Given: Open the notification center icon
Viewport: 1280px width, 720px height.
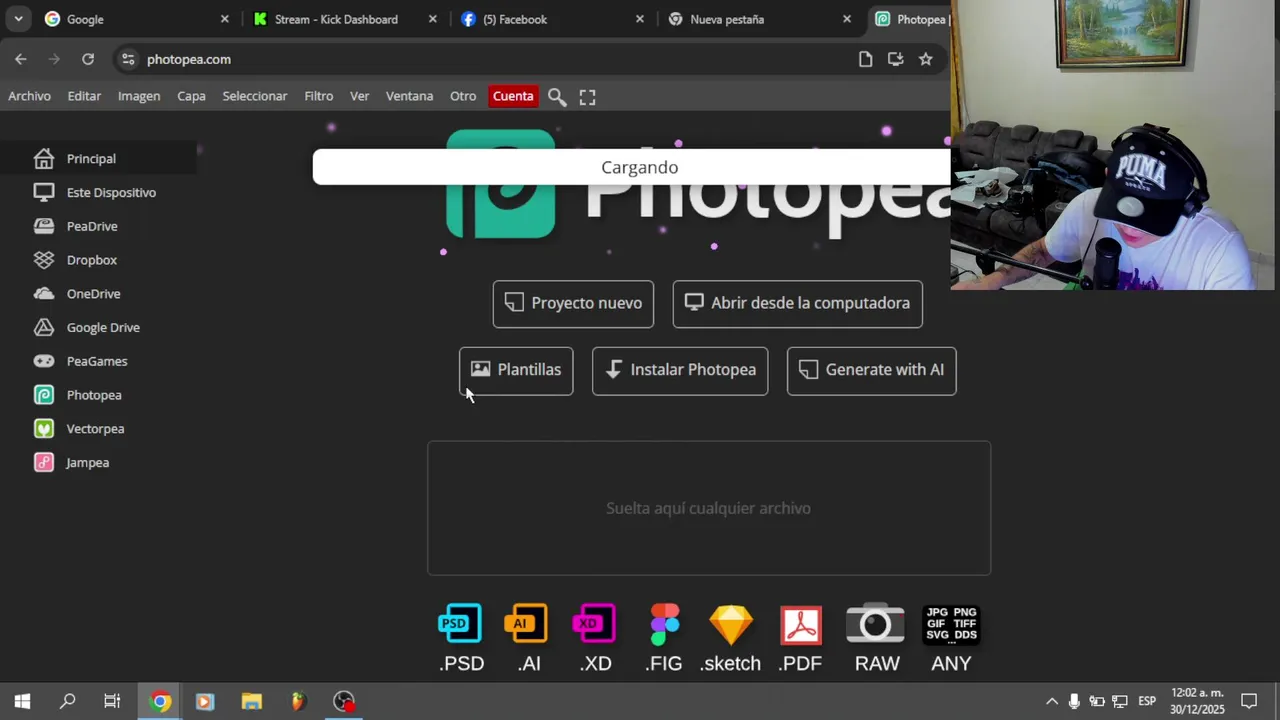Looking at the screenshot, I should (x=1249, y=701).
